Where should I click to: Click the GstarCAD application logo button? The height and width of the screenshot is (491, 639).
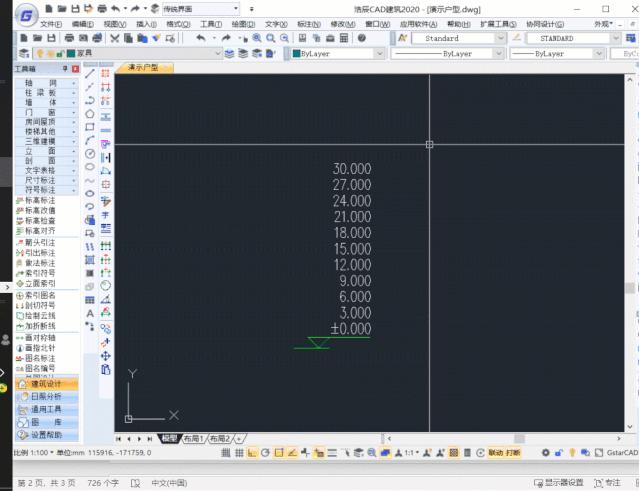(27, 15)
